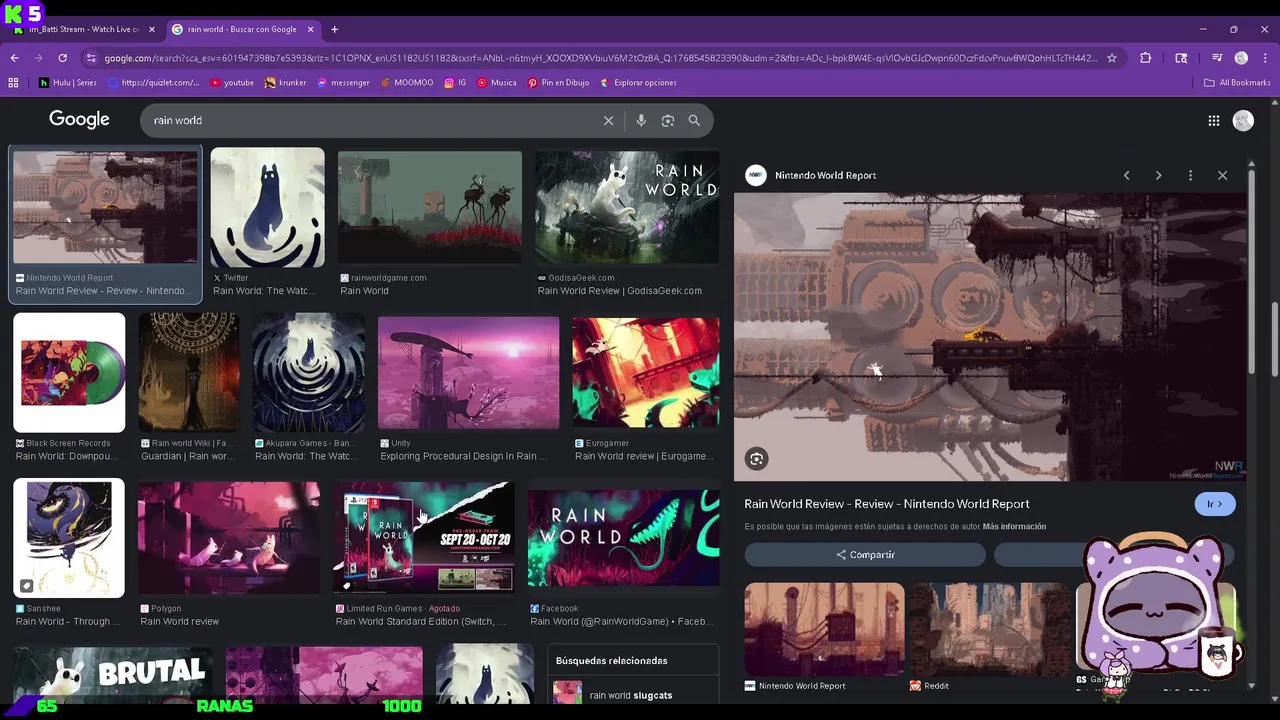Open the Hulu Series bookmark
The width and height of the screenshot is (1280, 720).
coord(67,83)
